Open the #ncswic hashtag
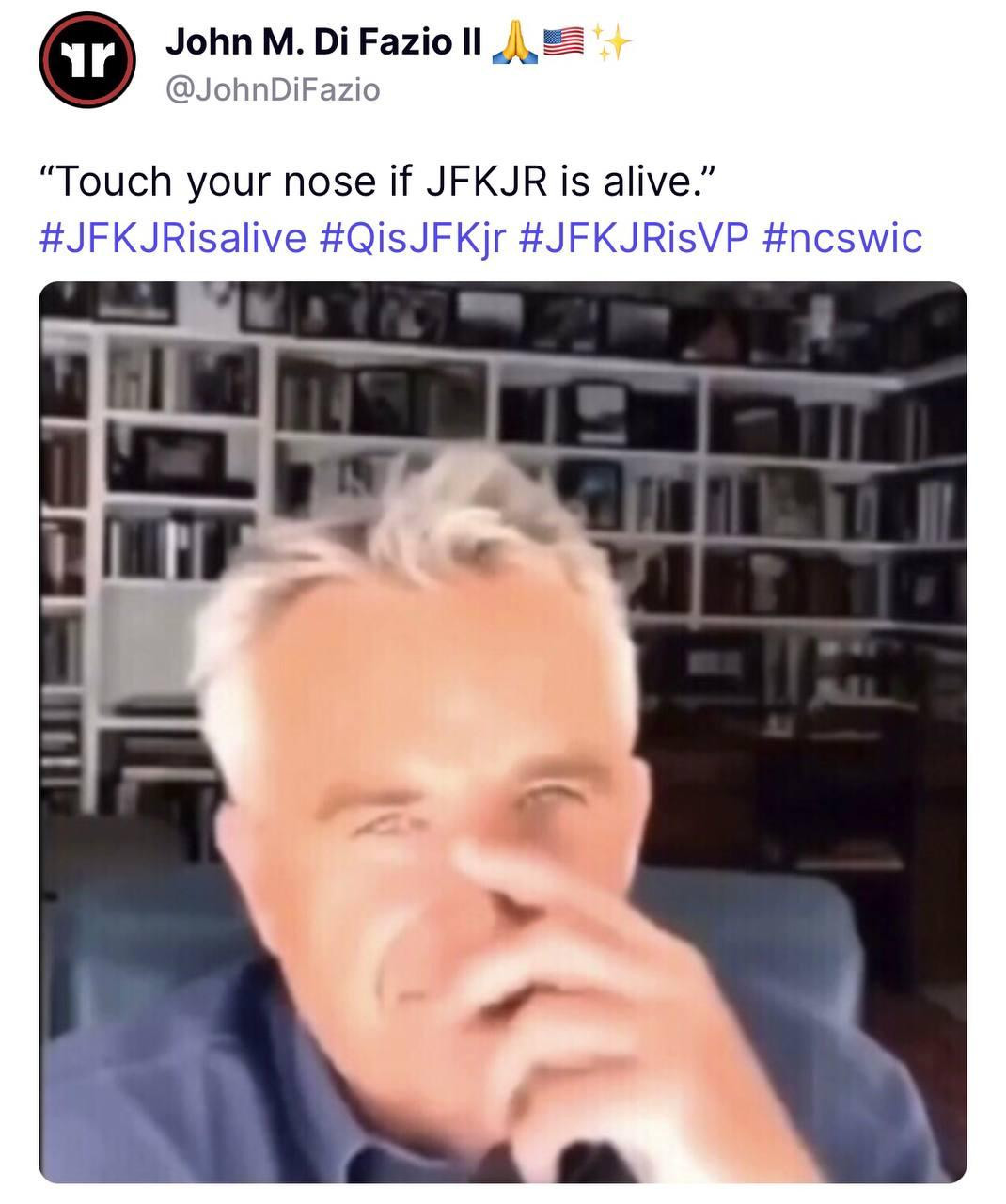The width and height of the screenshot is (1006, 1204). coord(842,237)
